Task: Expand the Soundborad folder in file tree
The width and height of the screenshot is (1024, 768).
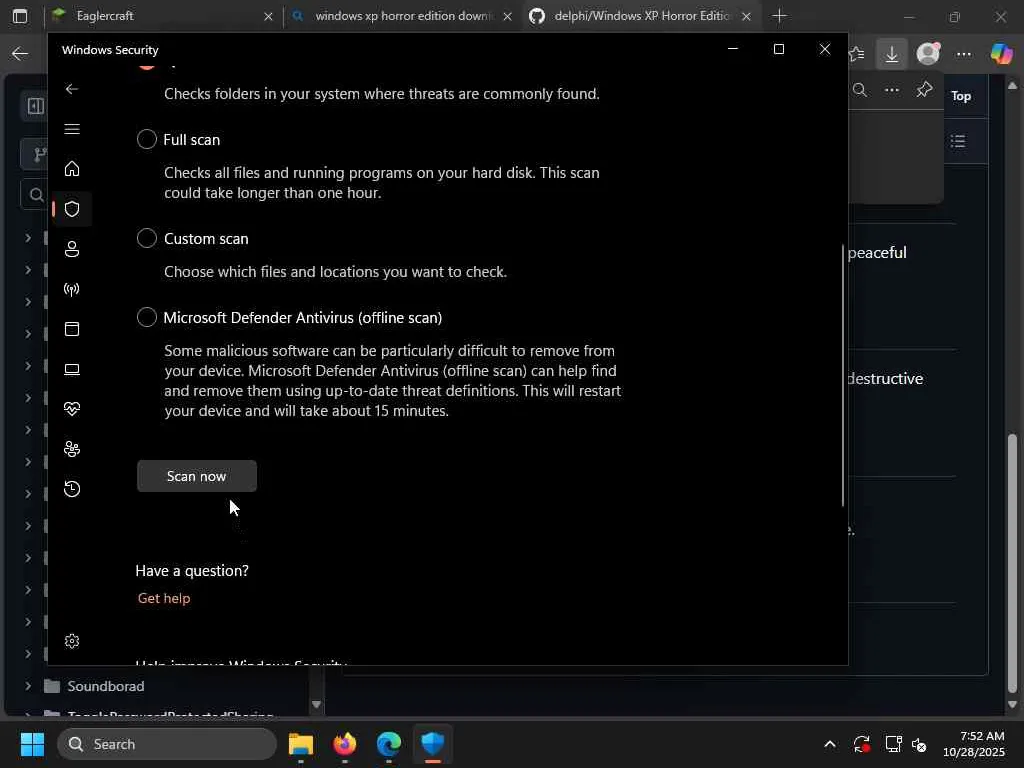Action: (27, 686)
